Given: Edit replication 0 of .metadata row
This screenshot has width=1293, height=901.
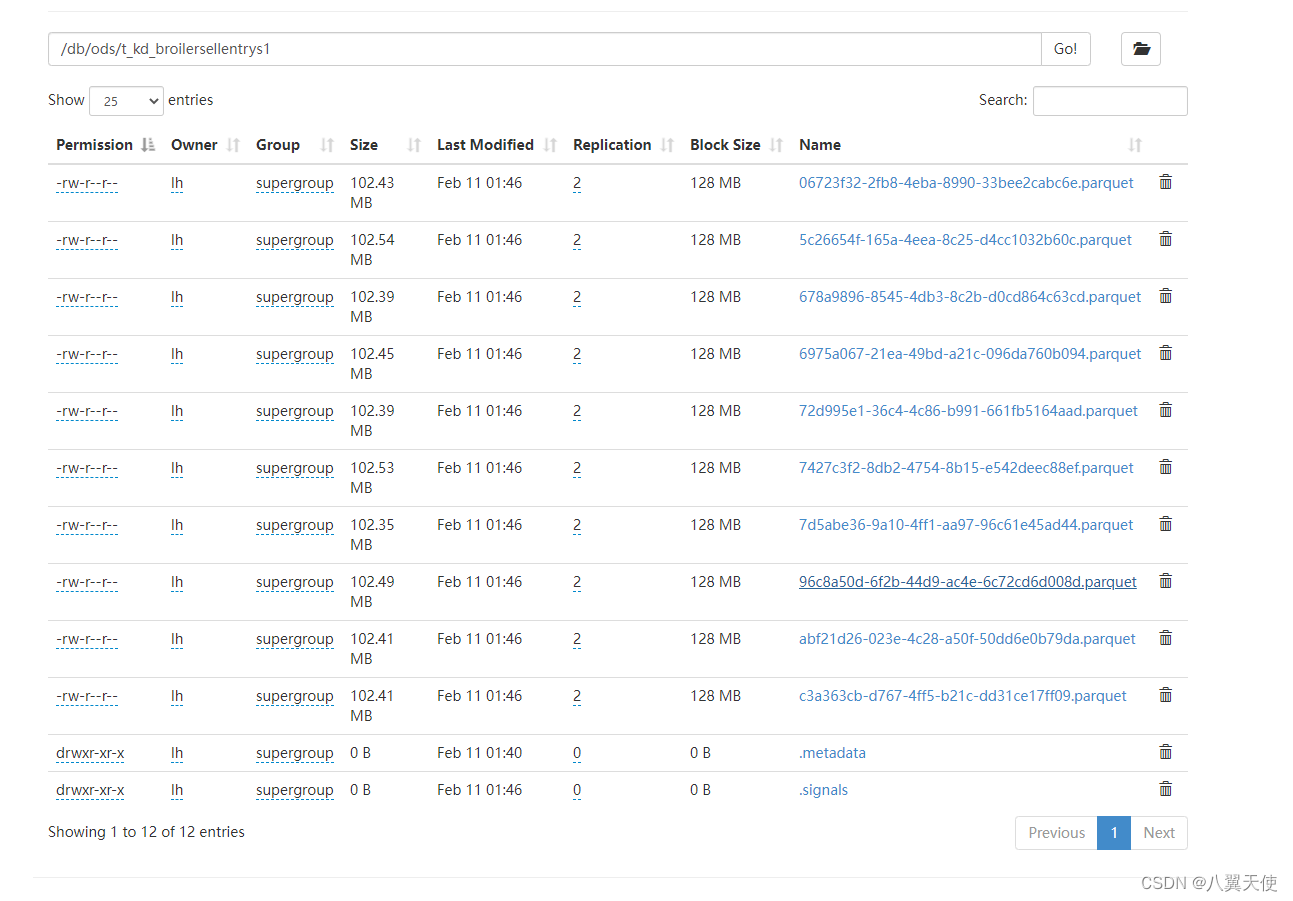Looking at the screenshot, I should coord(577,753).
